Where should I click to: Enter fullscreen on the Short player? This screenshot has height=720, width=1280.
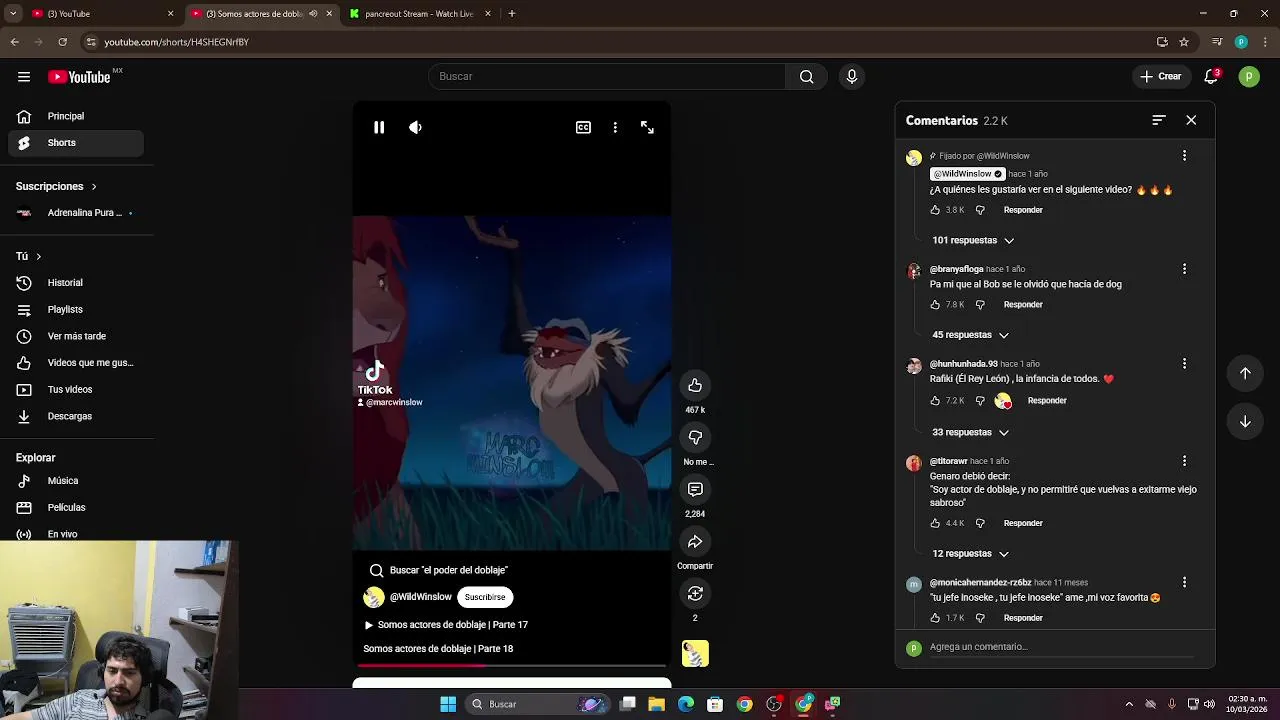click(x=647, y=127)
